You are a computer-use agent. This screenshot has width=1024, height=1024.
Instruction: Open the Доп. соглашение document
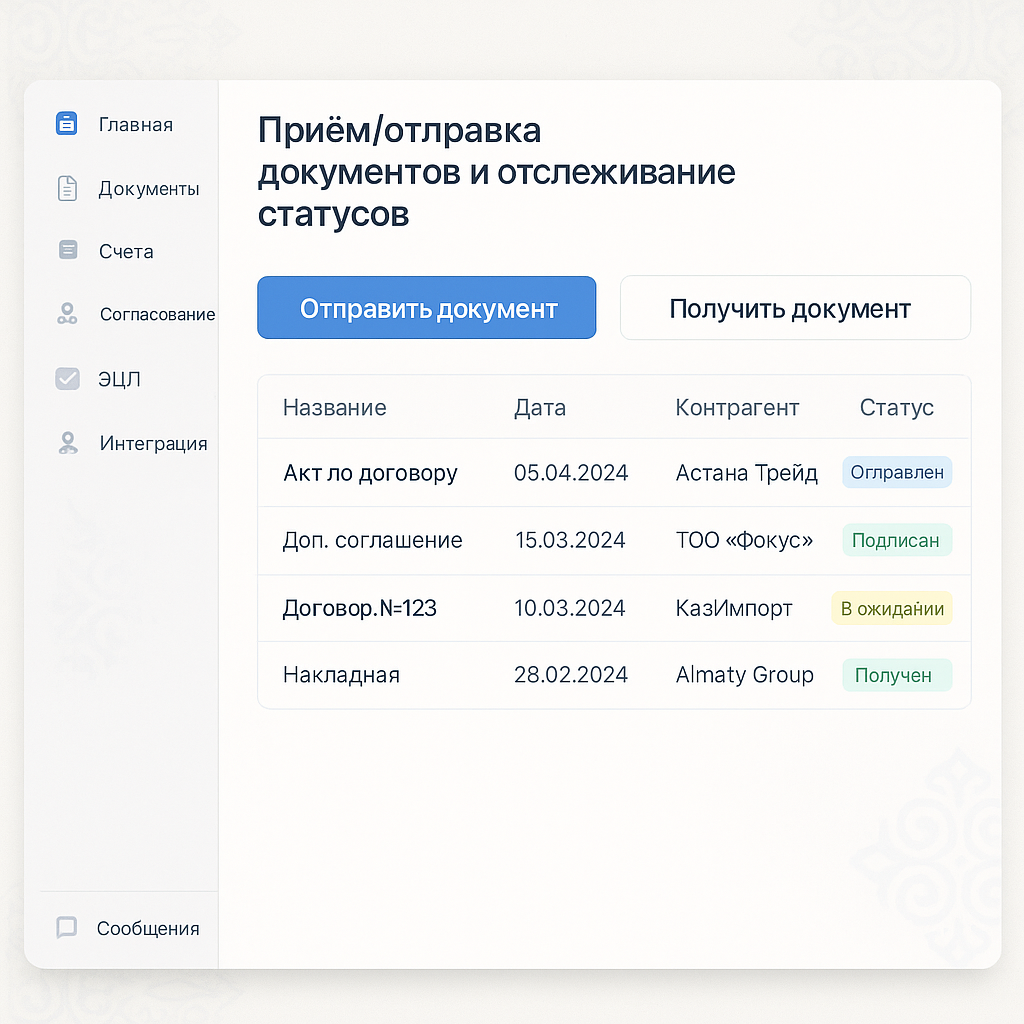[x=372, y=540]
